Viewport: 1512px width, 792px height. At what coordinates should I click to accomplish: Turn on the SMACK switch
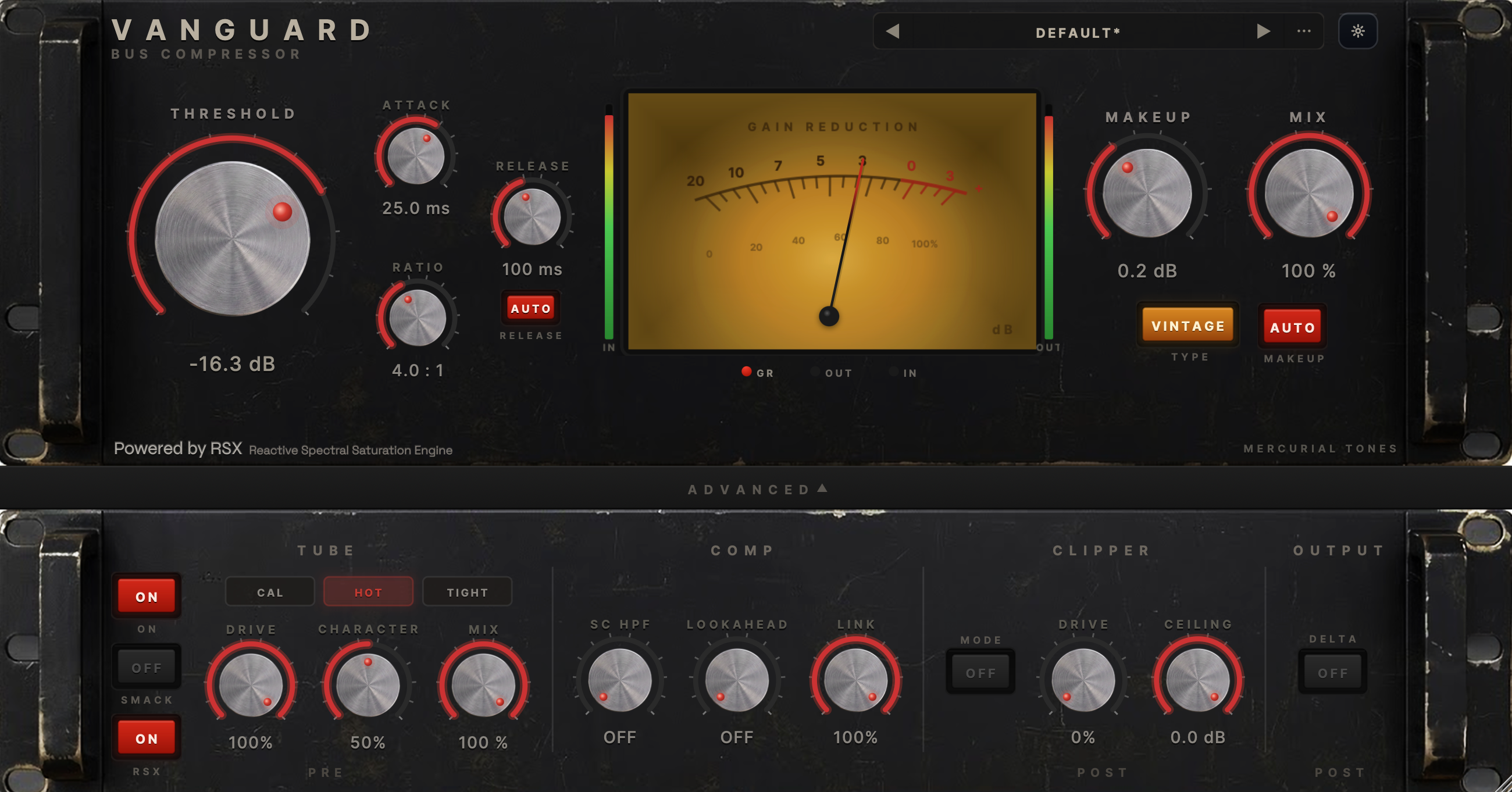[146, 668]
